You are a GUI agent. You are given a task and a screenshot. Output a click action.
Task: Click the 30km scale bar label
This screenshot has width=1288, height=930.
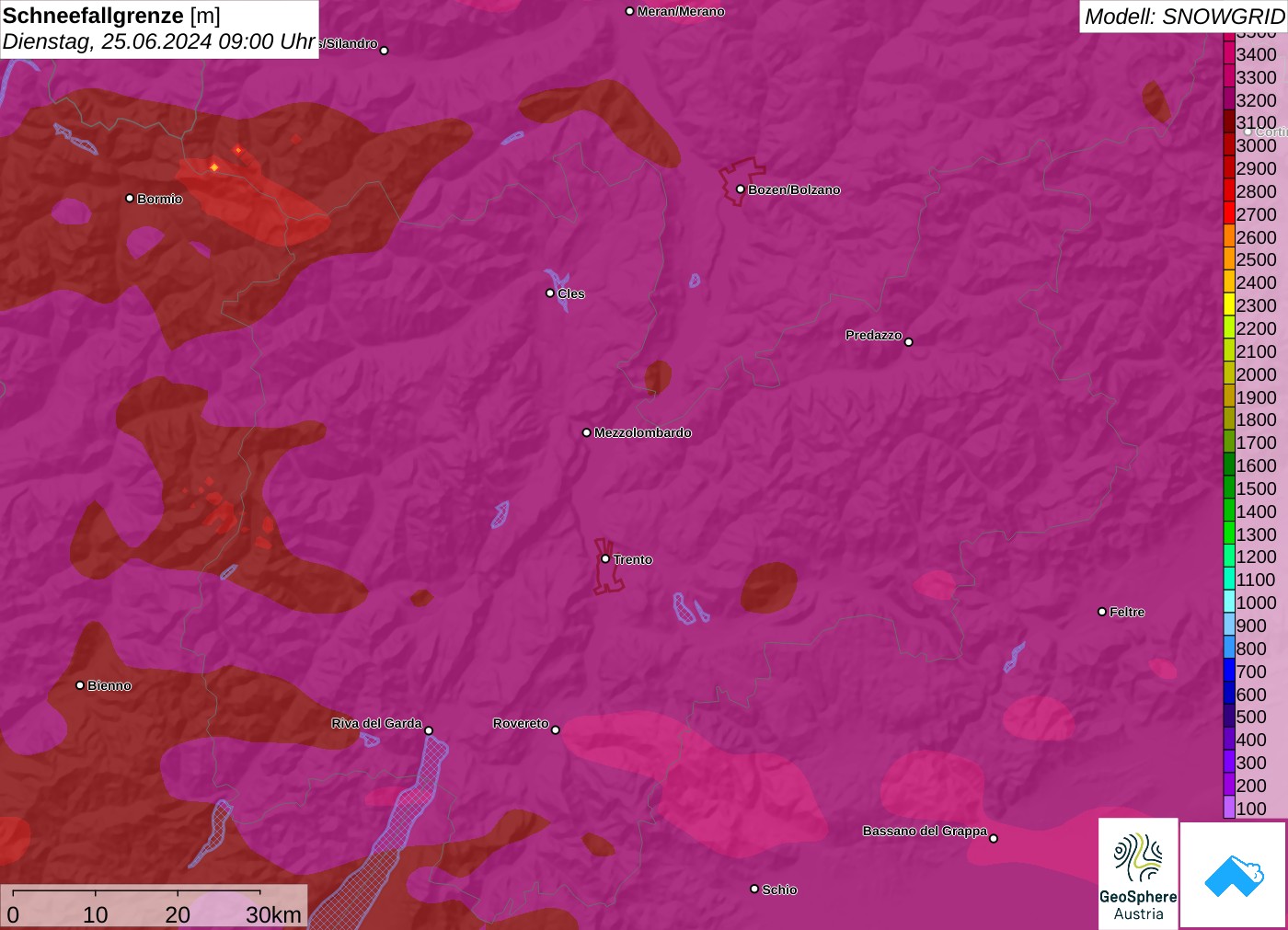273,914
